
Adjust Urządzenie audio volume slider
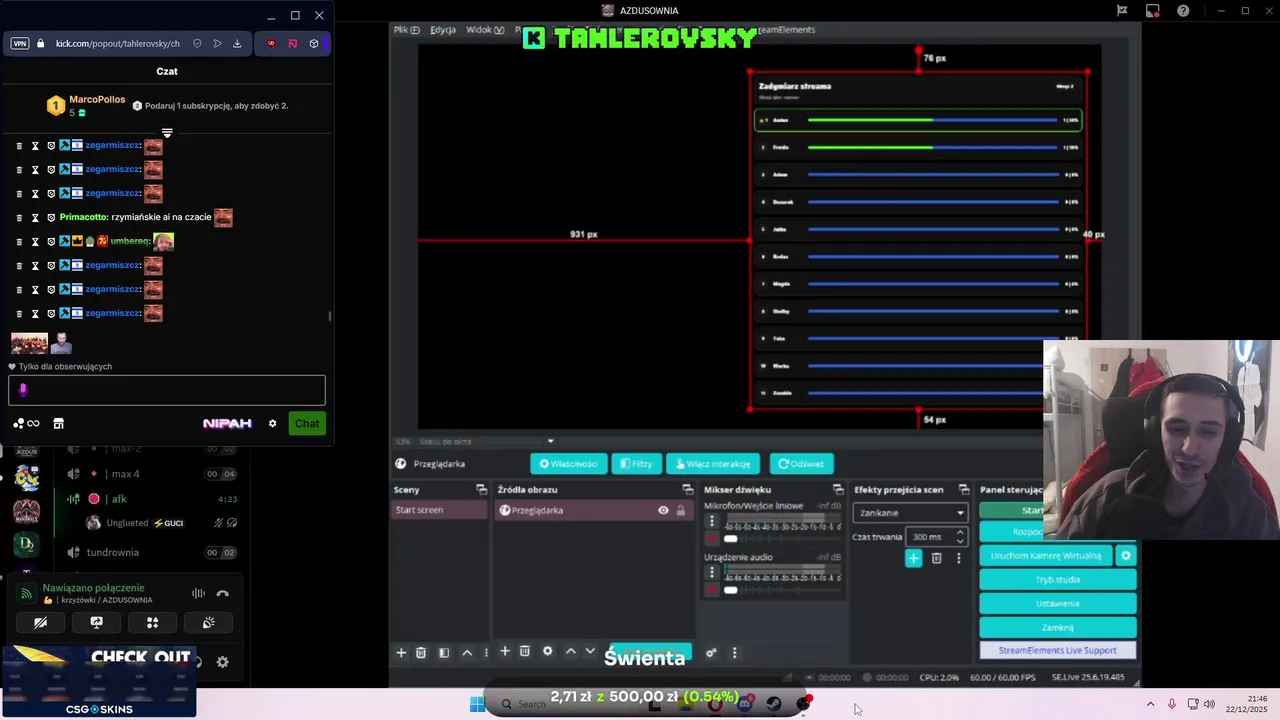click(x=782, y=590)
